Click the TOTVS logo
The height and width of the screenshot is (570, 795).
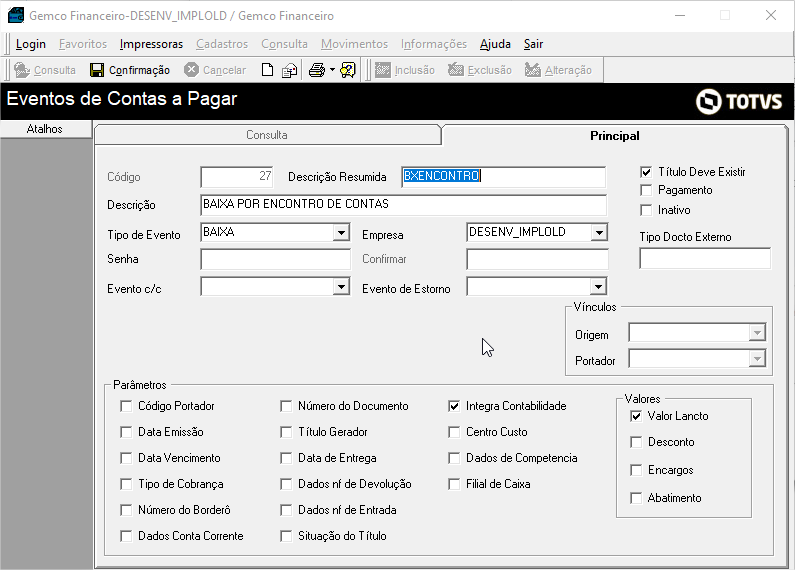(739, 101)
